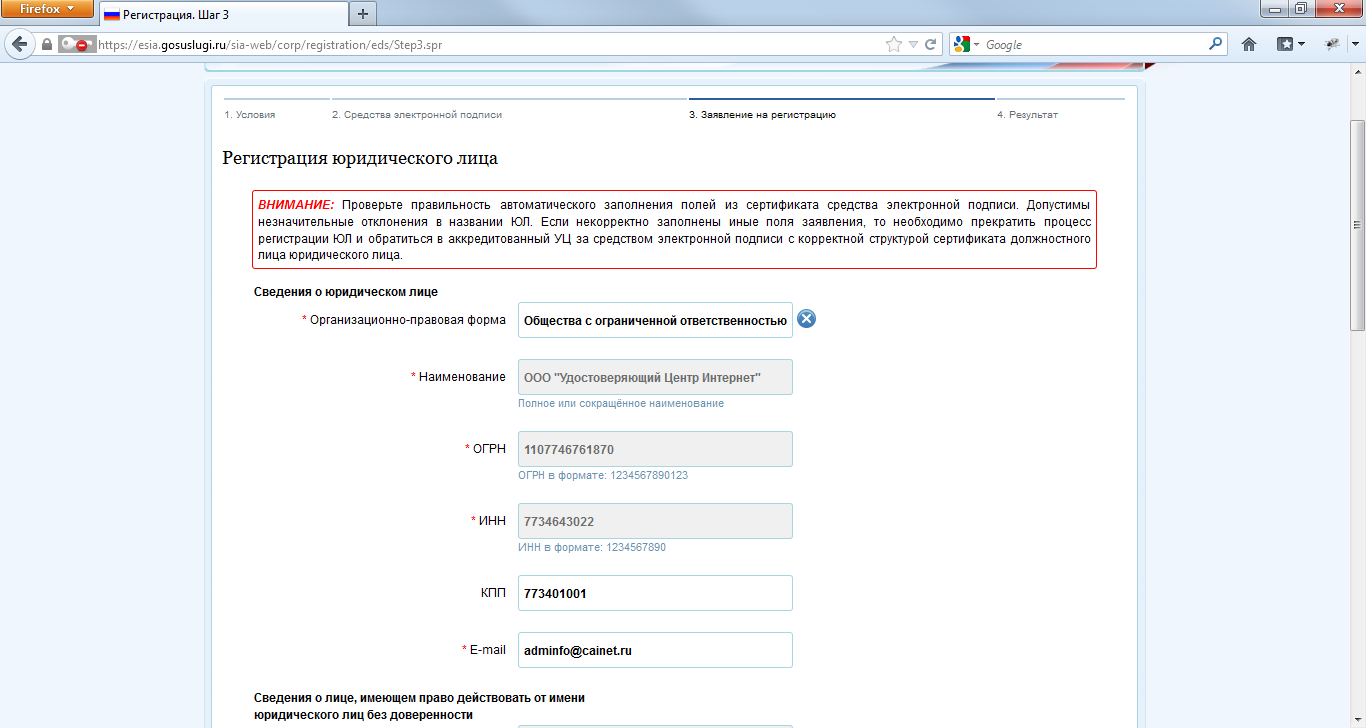The height and width of the screenshot is (728, 1366).
Task: Reload the current page
Action: click(931, 45)
